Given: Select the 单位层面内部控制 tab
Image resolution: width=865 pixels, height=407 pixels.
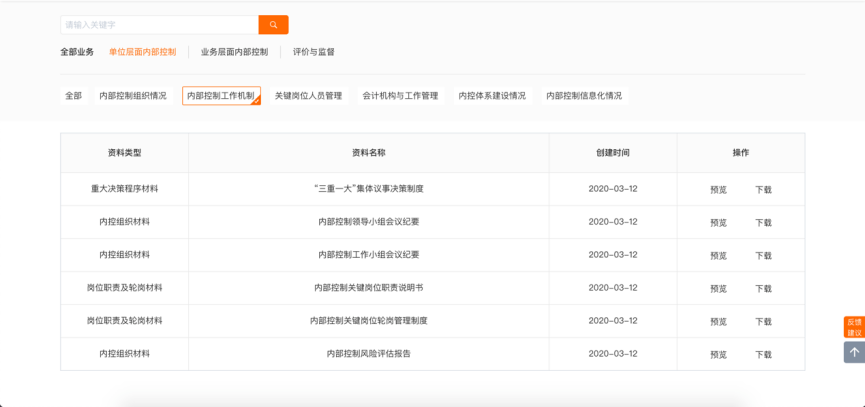Looking at the screenshot, I should click(142, 52).
